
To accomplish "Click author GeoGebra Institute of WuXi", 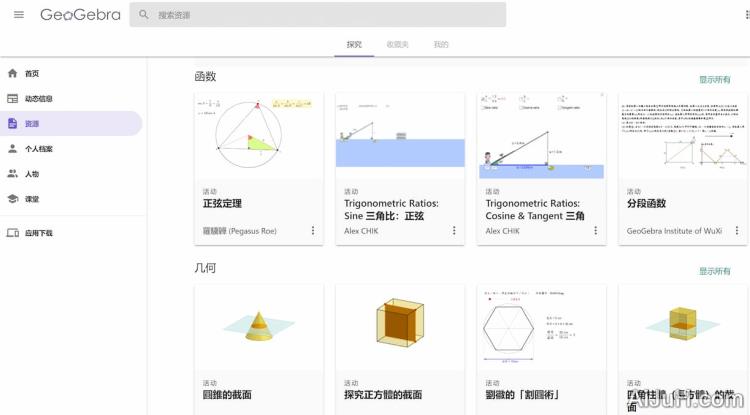I will 674,231.
